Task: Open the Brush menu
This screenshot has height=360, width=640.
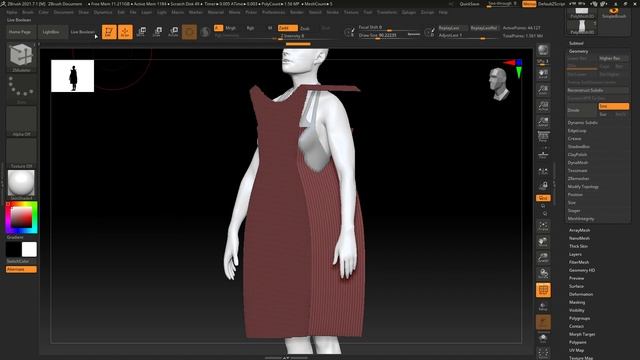Action: 28,12
